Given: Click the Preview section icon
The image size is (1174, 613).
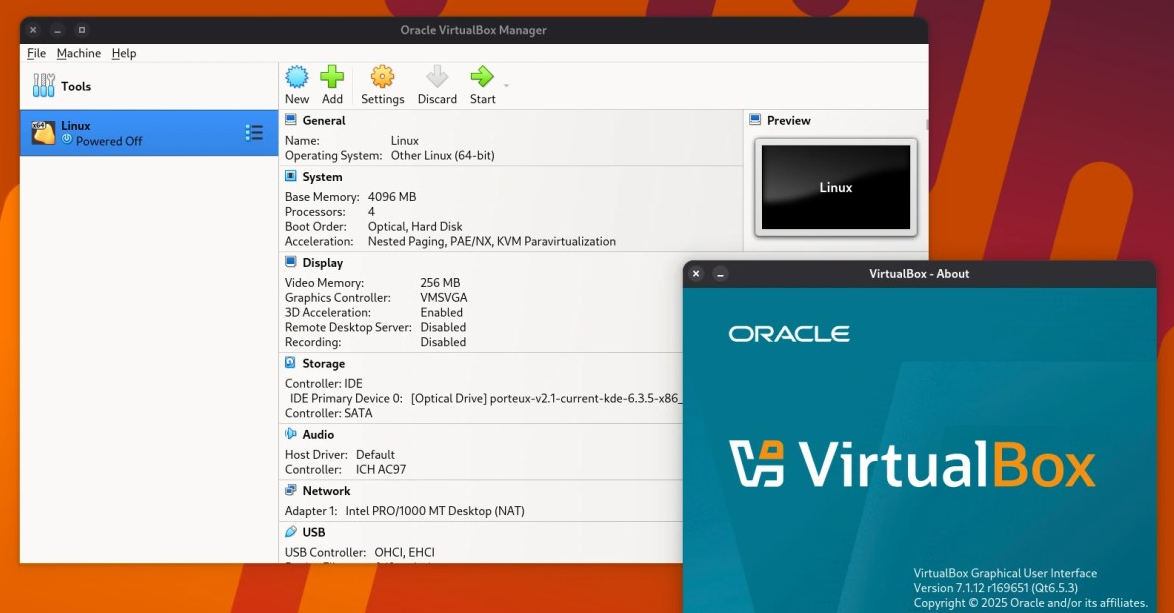Looking at the screenshot, I should click(755, 120).
